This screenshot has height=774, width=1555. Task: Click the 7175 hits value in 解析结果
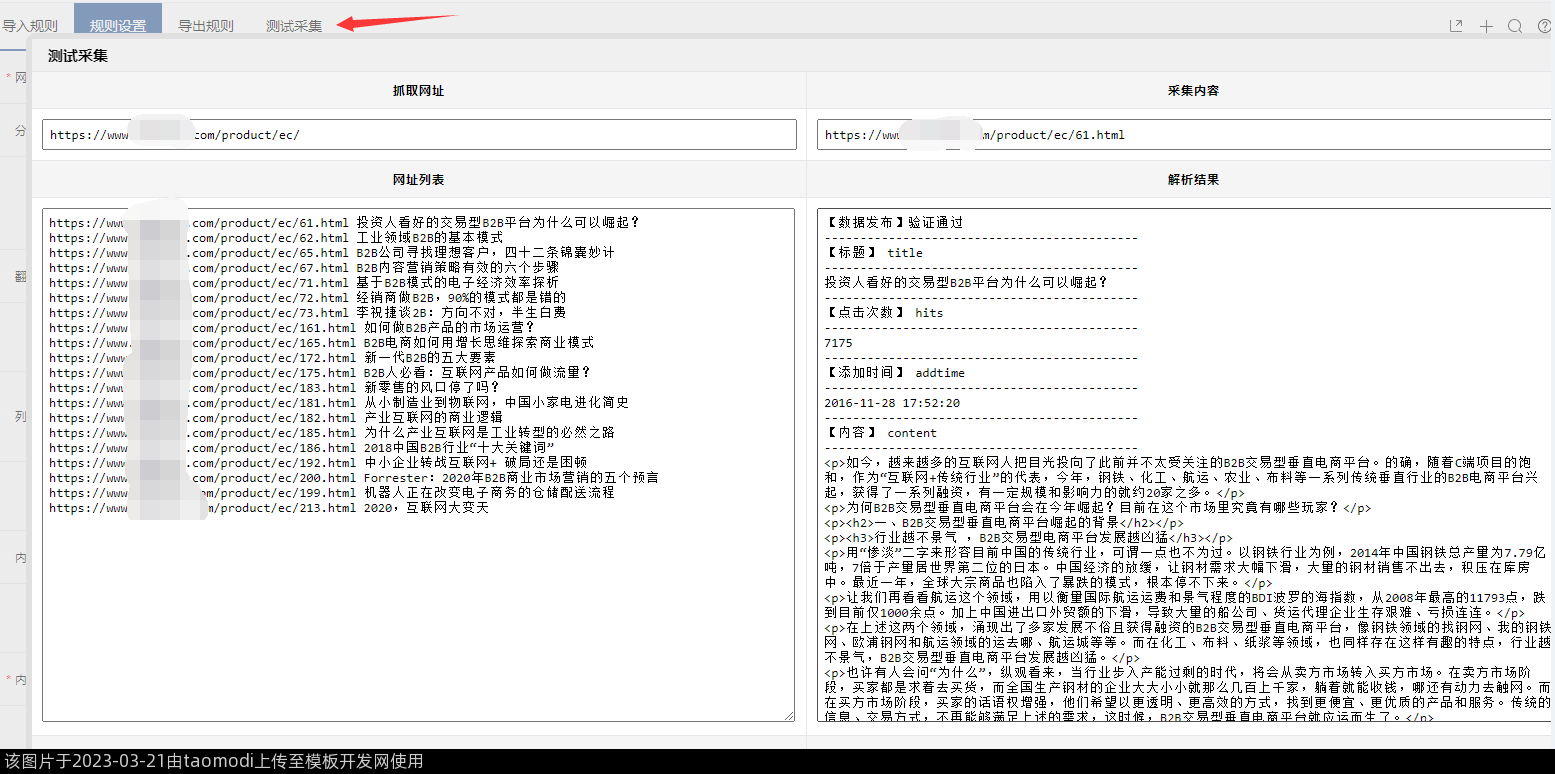click(x=839, y=343)
